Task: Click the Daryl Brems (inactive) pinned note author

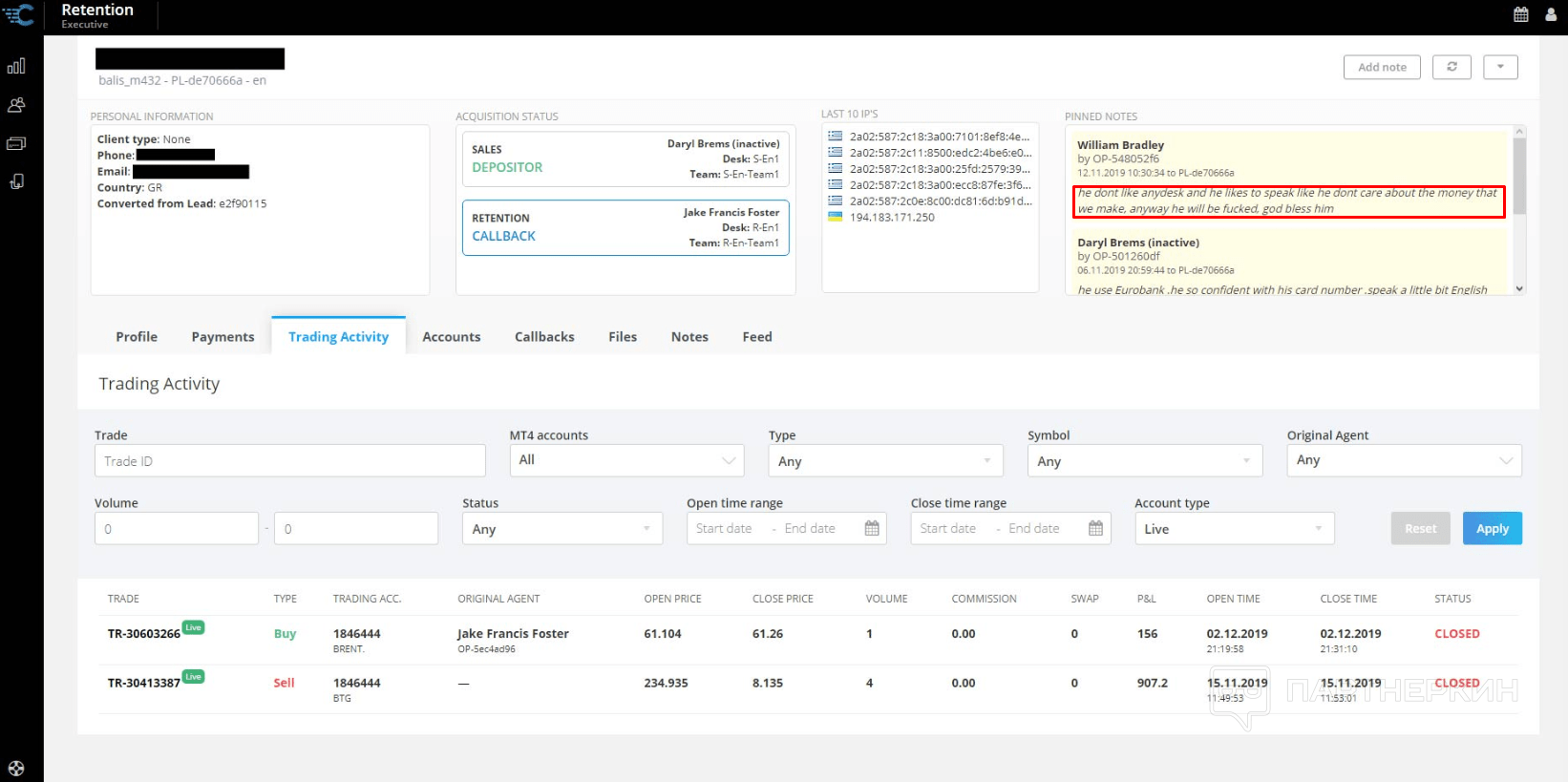Action: [x=1138, y=243]
